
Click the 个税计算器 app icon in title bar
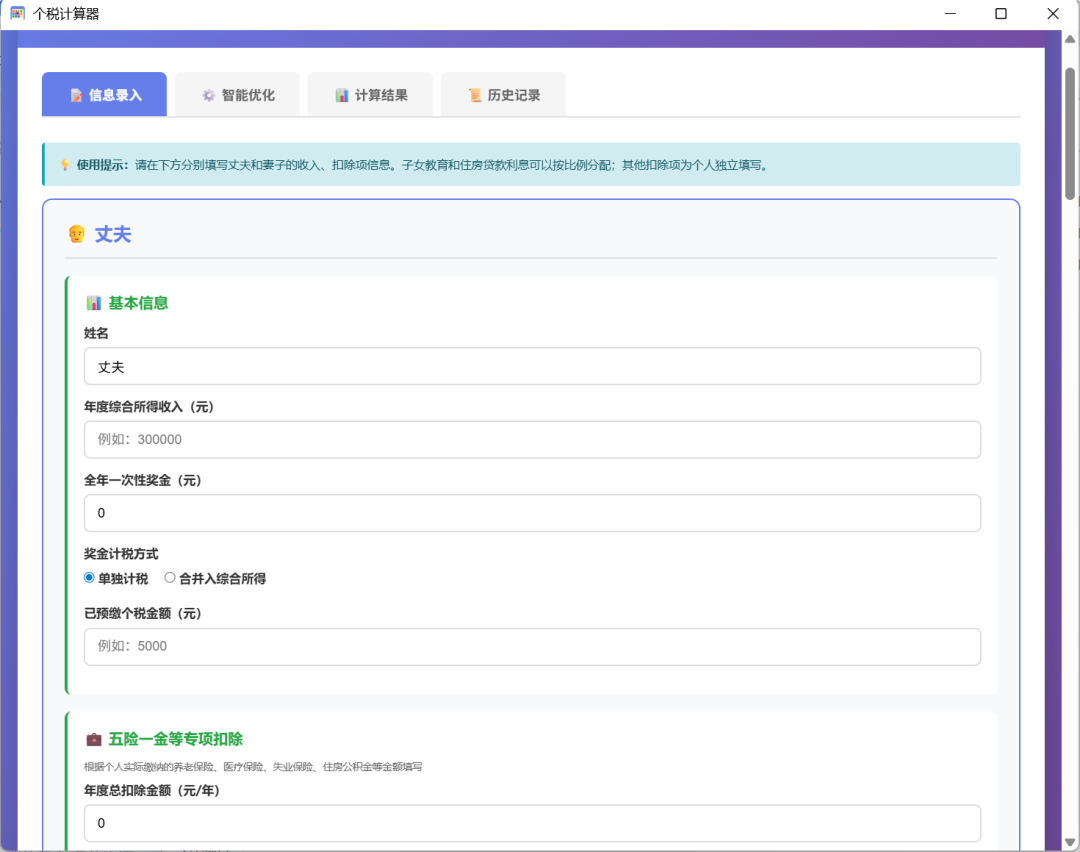(x=17, y=14)
